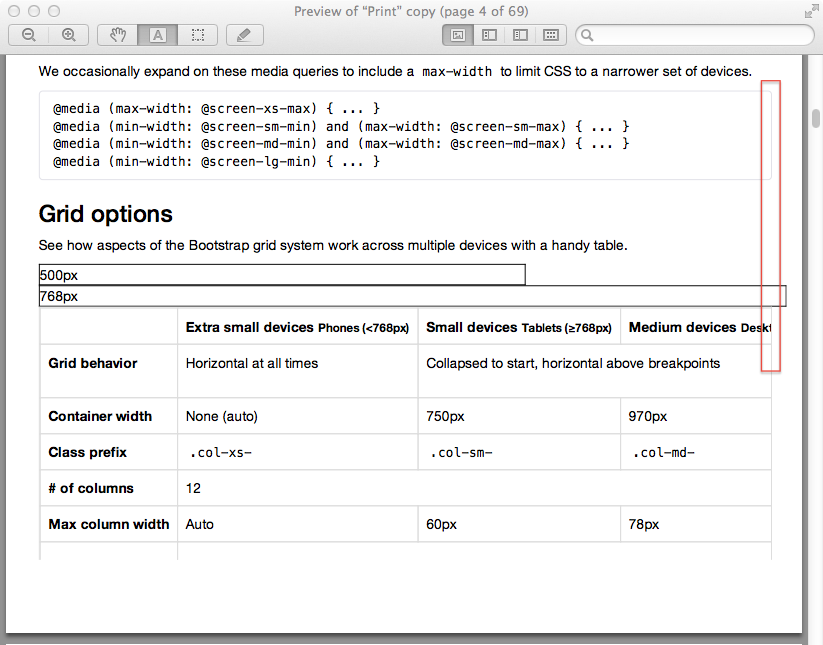
Task: Click the 'Class prefix' row label
Action: pyautogui.click(x=87, y=452)
